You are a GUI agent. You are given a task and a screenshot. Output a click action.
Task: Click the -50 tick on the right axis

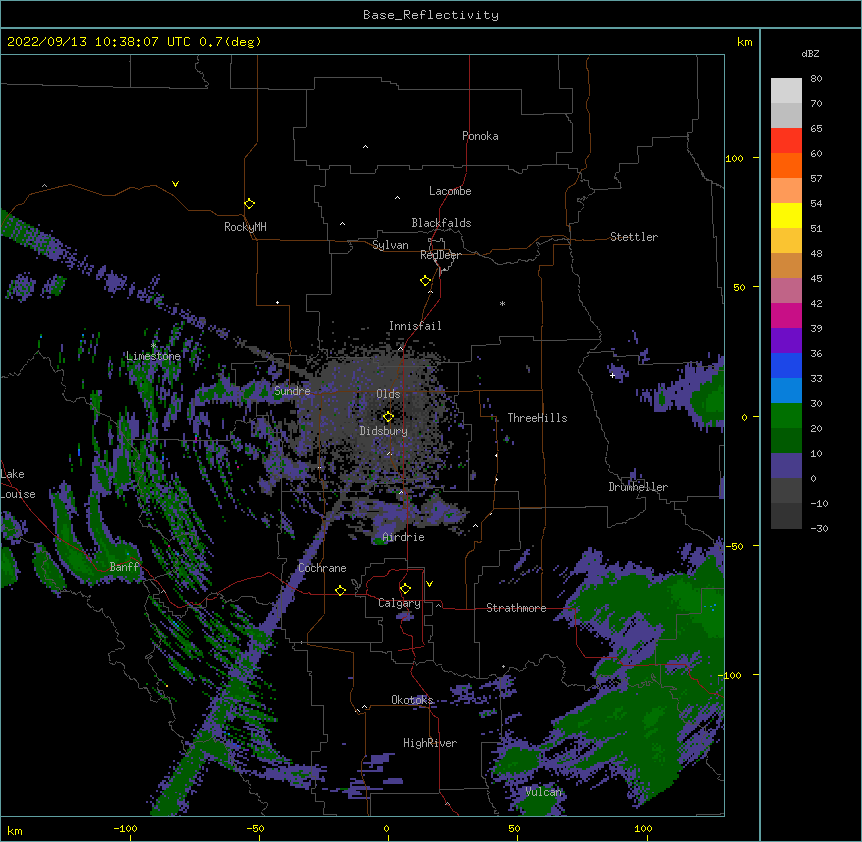pyautogui.click(x=734, y=546)
